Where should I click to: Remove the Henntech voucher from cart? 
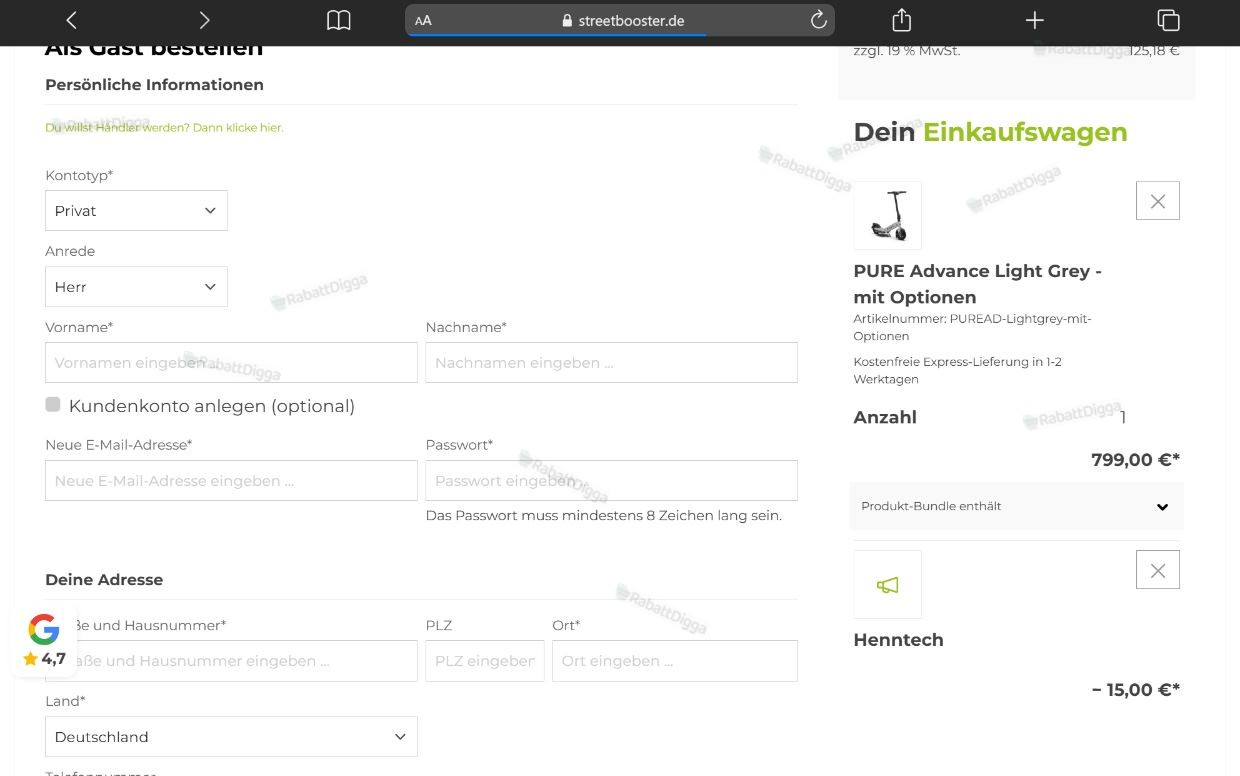click(x=1158, y=570)
